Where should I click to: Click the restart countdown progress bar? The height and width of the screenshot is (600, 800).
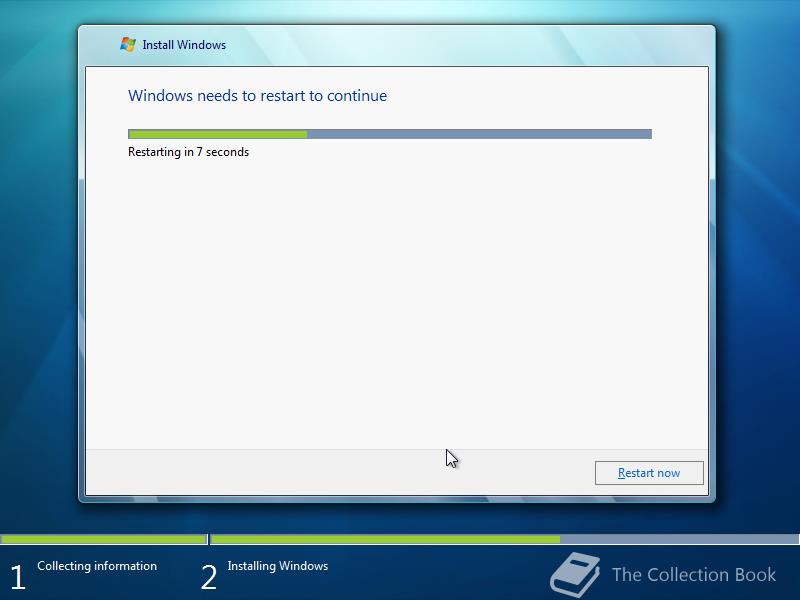pyautogui.click(x=390, y=134)
